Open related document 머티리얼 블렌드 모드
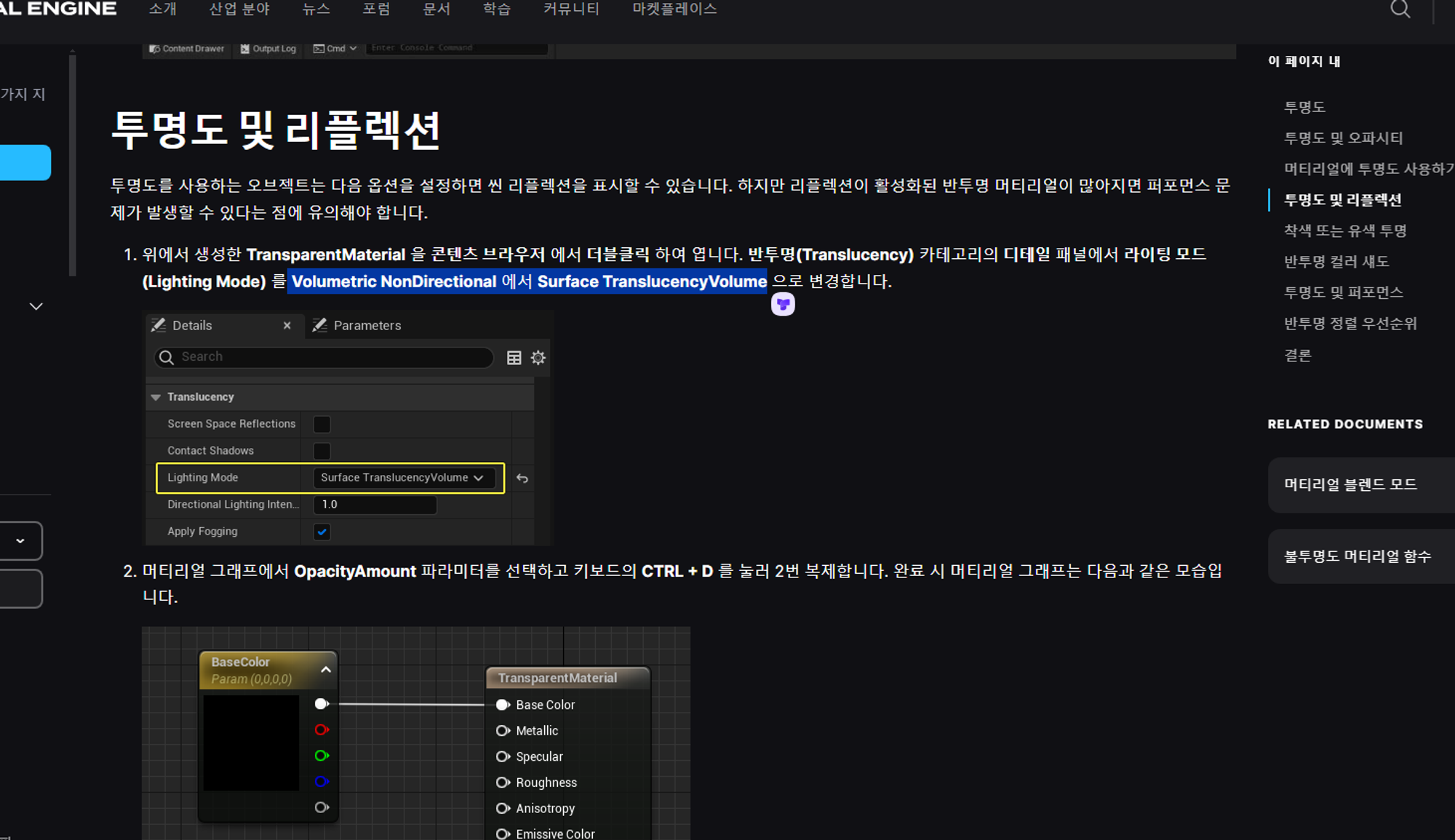 click(1361, 484)
